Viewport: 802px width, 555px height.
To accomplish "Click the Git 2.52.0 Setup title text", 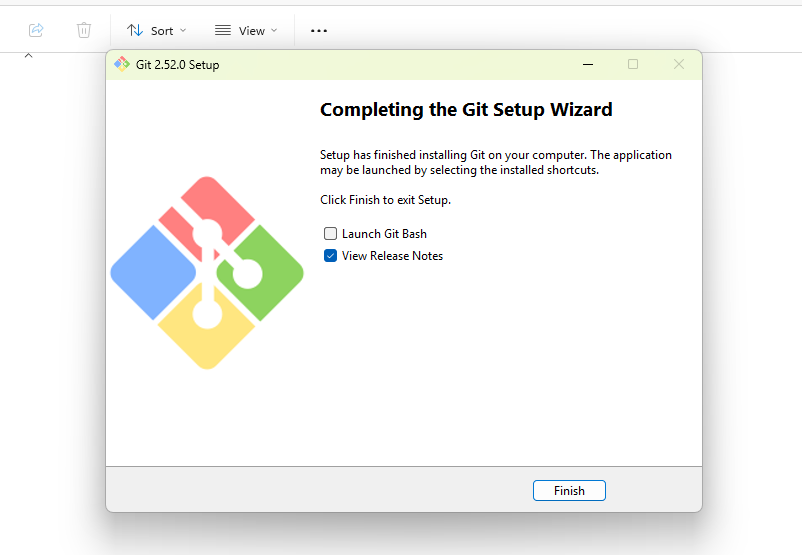I will pyautogui.click(x=177, y=65).
